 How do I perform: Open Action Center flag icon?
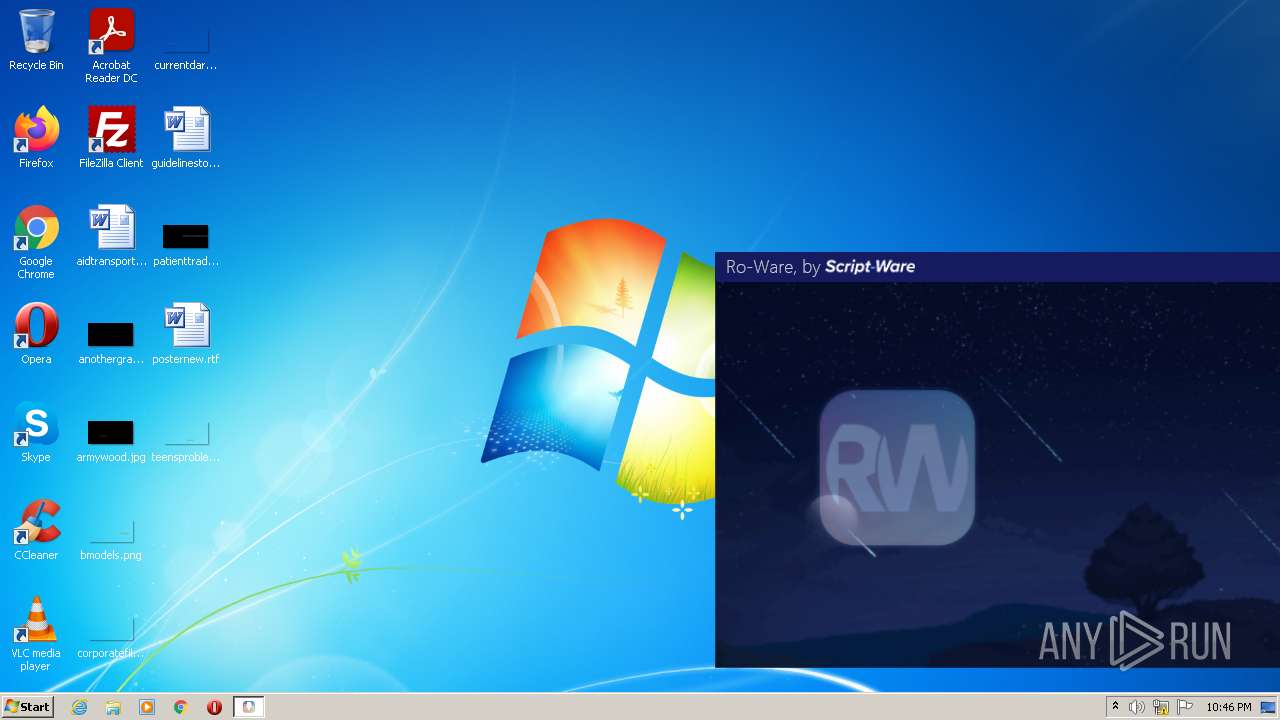coord(1185,707)
